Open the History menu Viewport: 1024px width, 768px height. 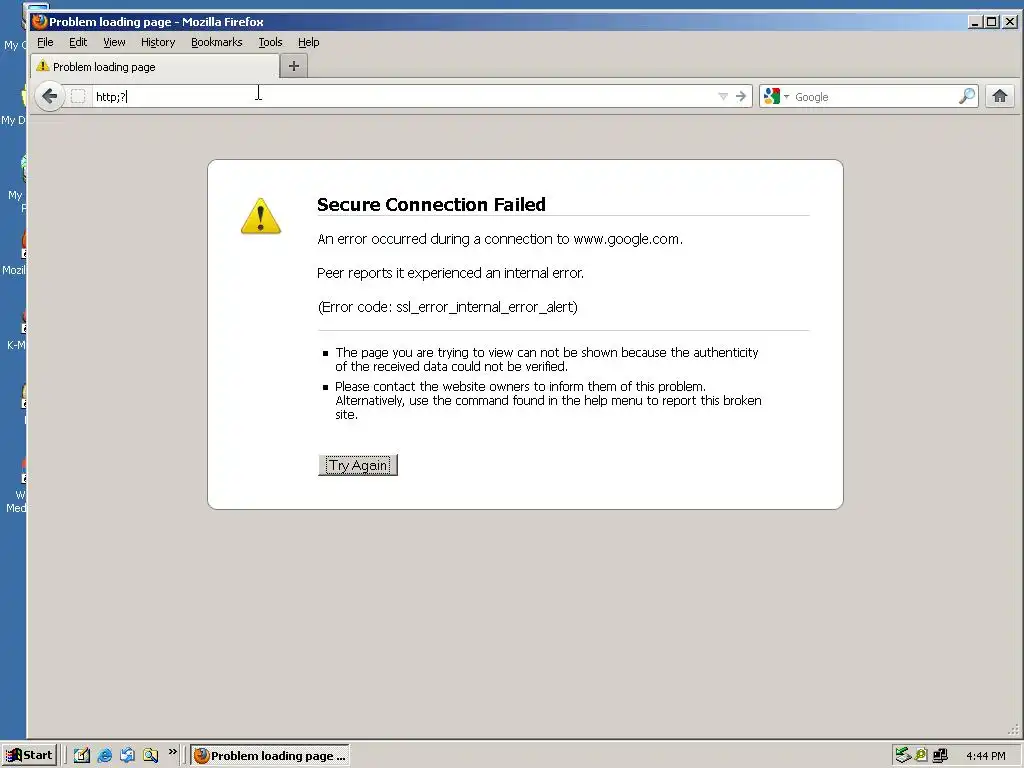point(158,42)
